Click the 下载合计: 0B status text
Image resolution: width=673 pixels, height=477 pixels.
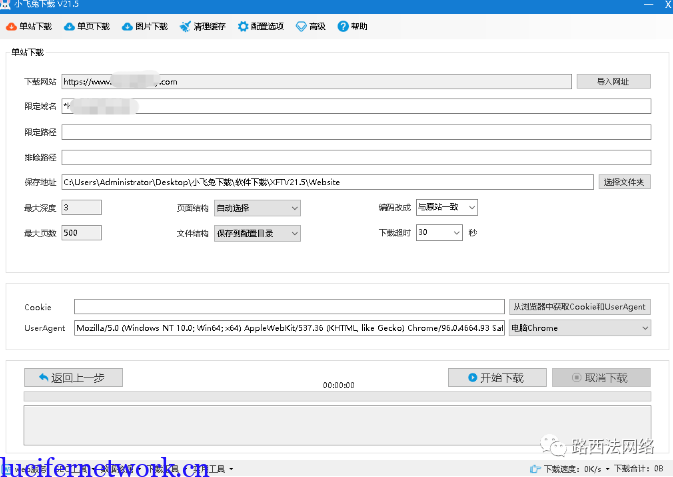[639, 469]
